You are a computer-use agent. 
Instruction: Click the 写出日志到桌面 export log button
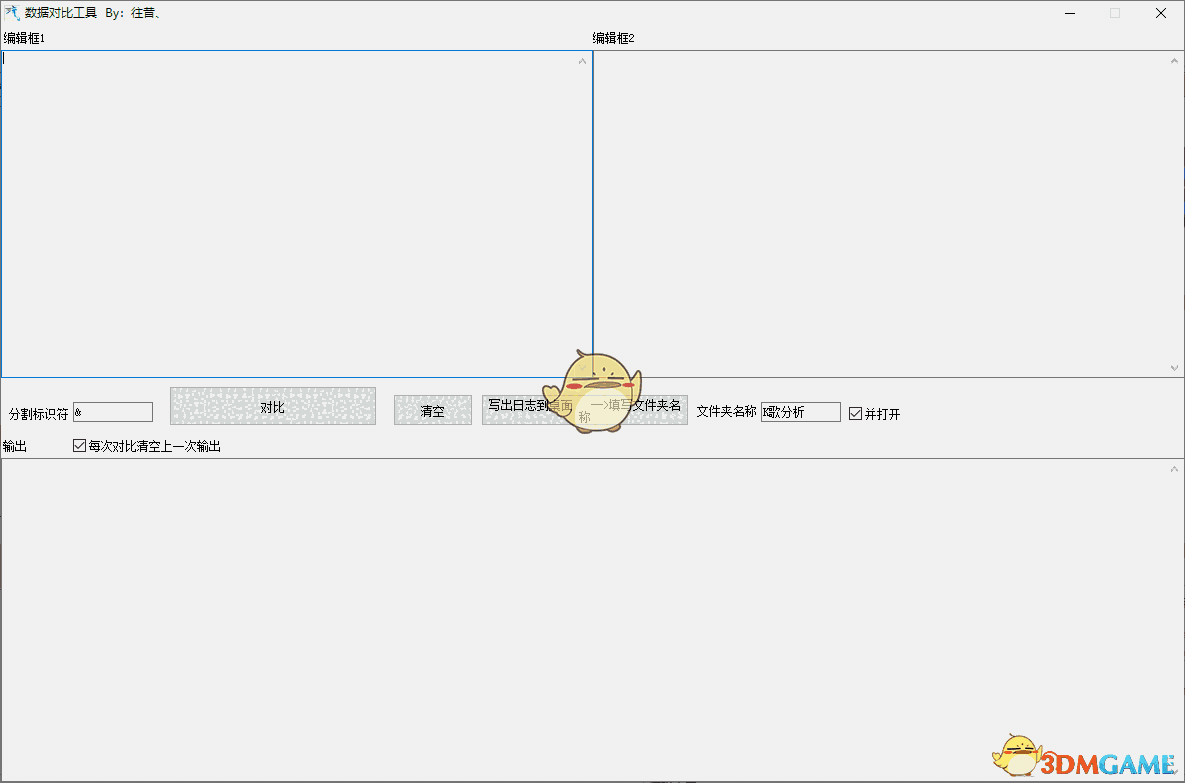[x=530, y=410]
